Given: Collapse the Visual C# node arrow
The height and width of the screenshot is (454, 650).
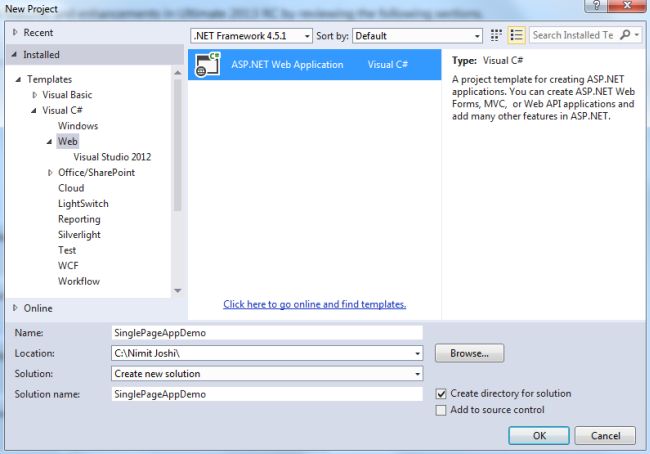Looking at the screenshot, I should click(x=34, y=110).
